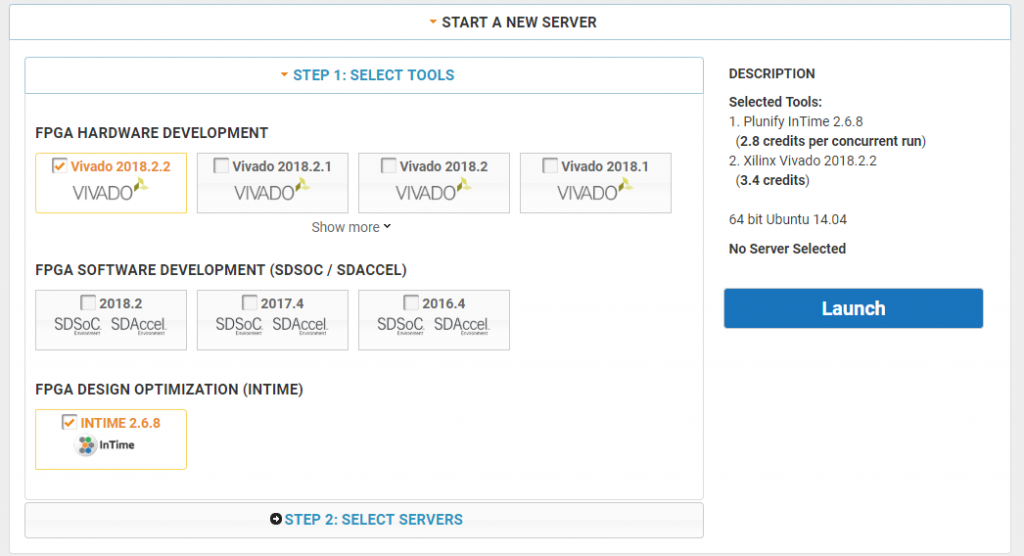This screenshot has width=1024, height=556.
Task: Select the INTIME 2.6.8 label
Action: click(120, 423)
